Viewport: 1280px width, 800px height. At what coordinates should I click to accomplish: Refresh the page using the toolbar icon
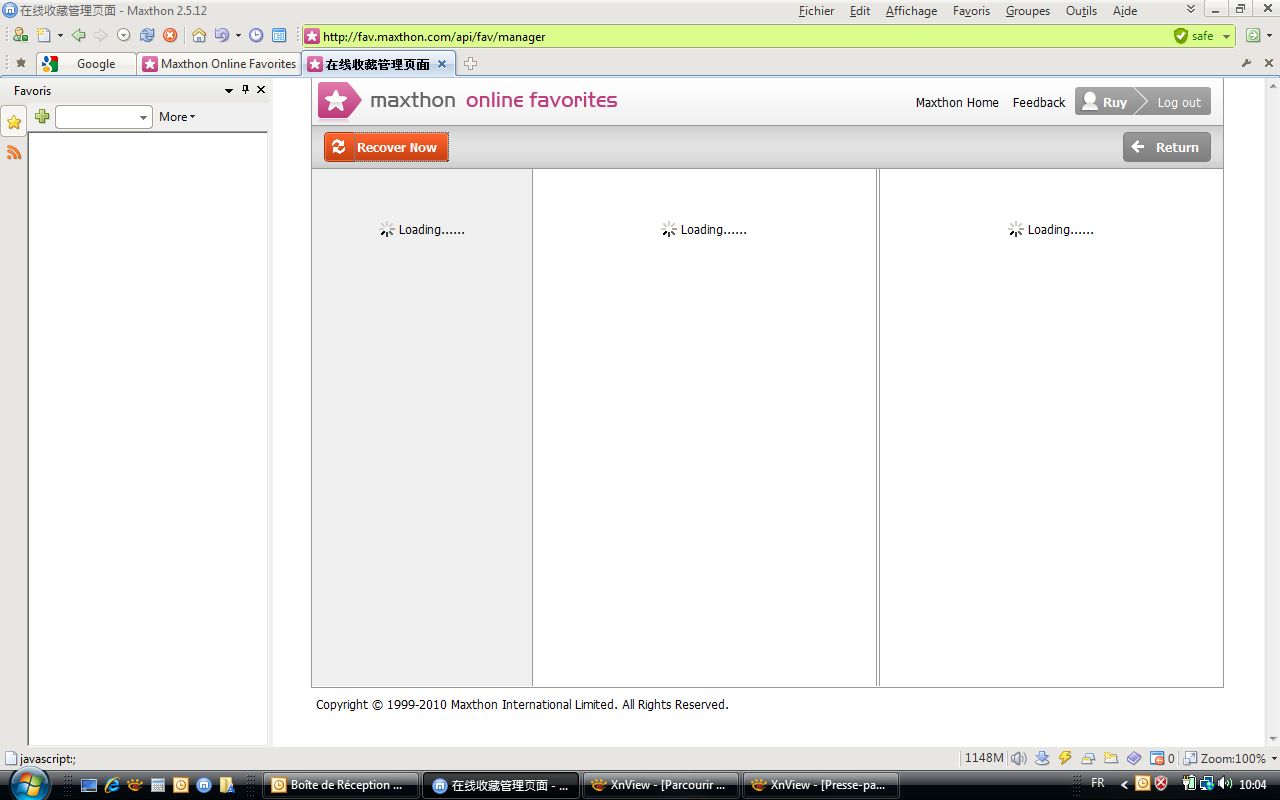[x=147, y=35]
